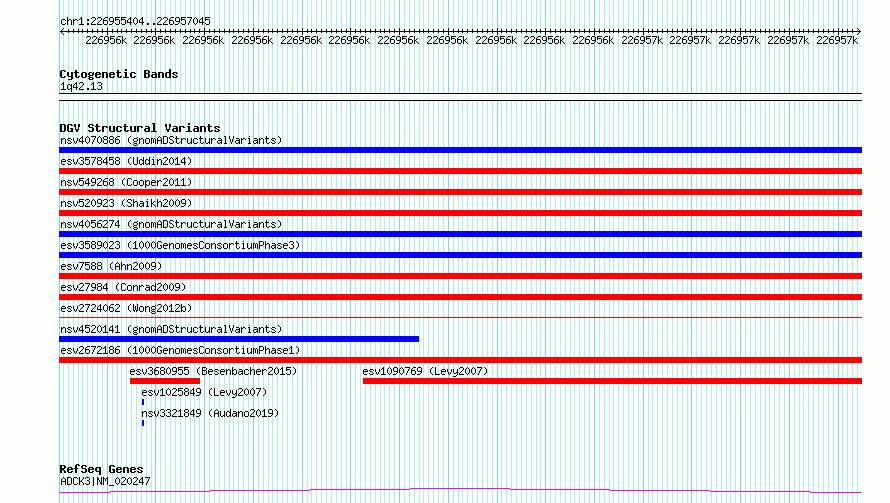Open variant nsv4070886 (gnomADStructuralVariants) label

point(171,140)
